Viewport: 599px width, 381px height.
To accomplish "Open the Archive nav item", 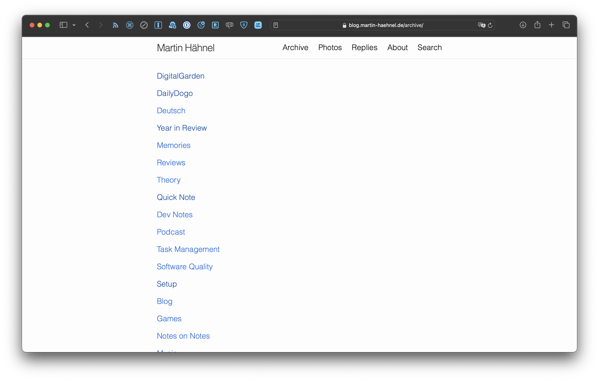I will click(x=295, y=47).
